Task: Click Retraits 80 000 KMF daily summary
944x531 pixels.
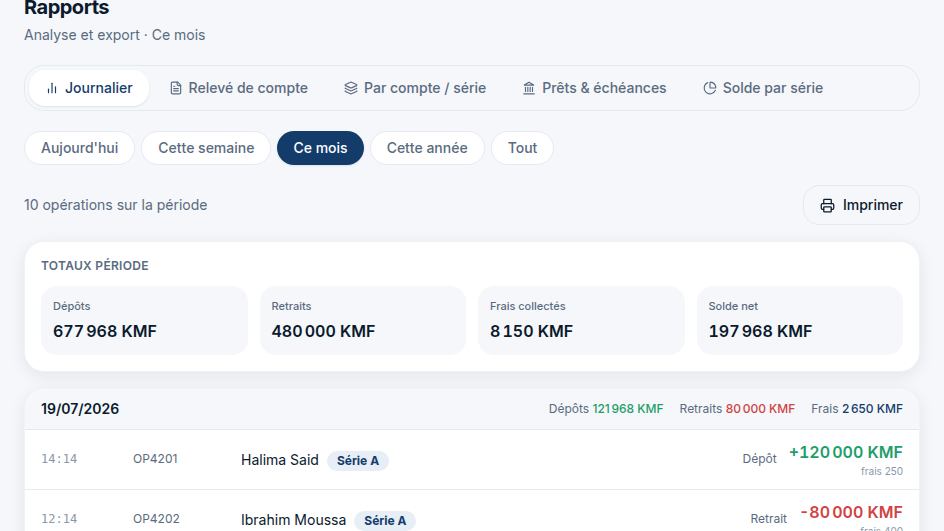Action: click(x=737, y=409)
